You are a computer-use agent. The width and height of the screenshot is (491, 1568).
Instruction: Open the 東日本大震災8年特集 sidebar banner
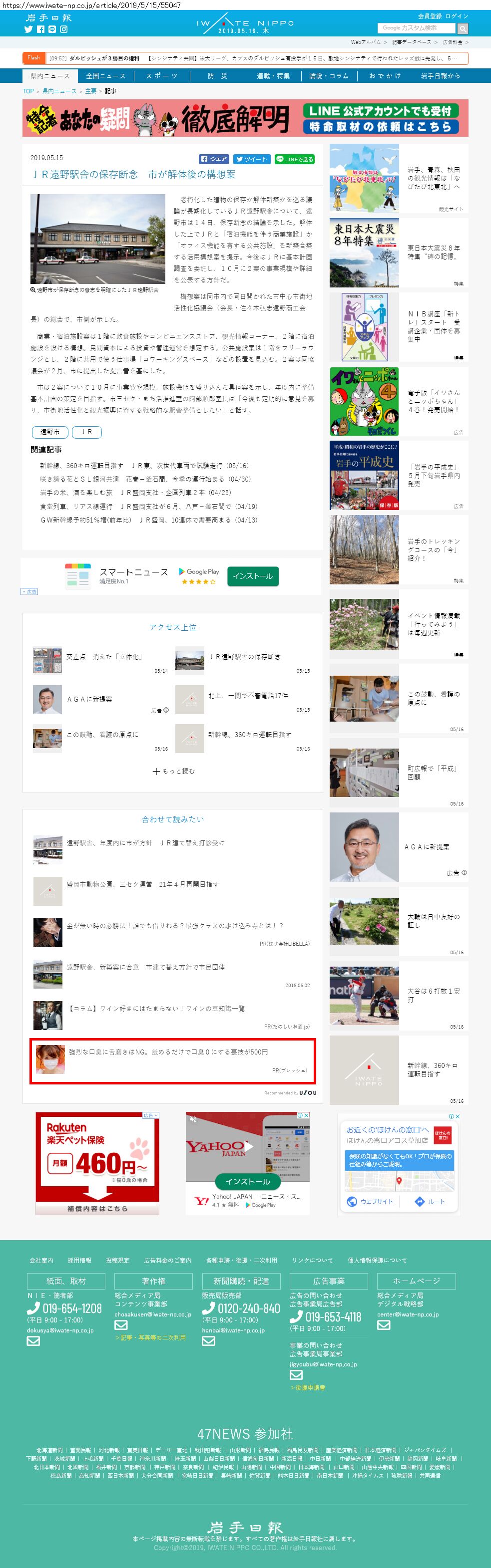(399, 253)
